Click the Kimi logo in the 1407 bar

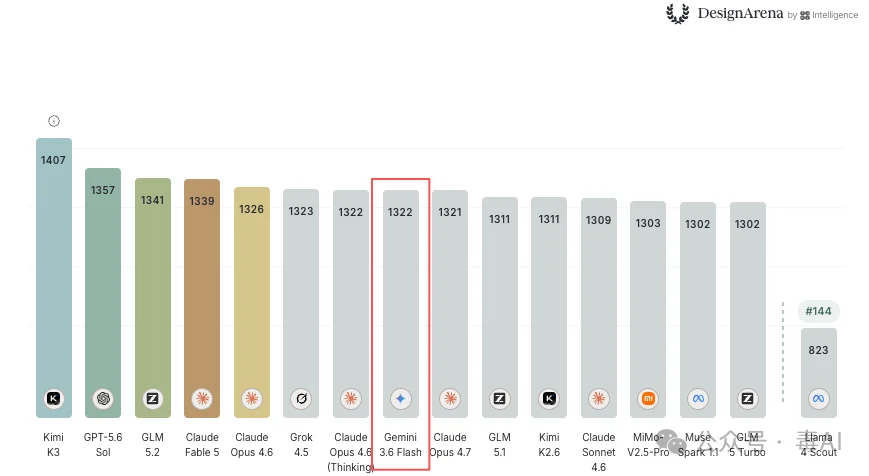54,398
